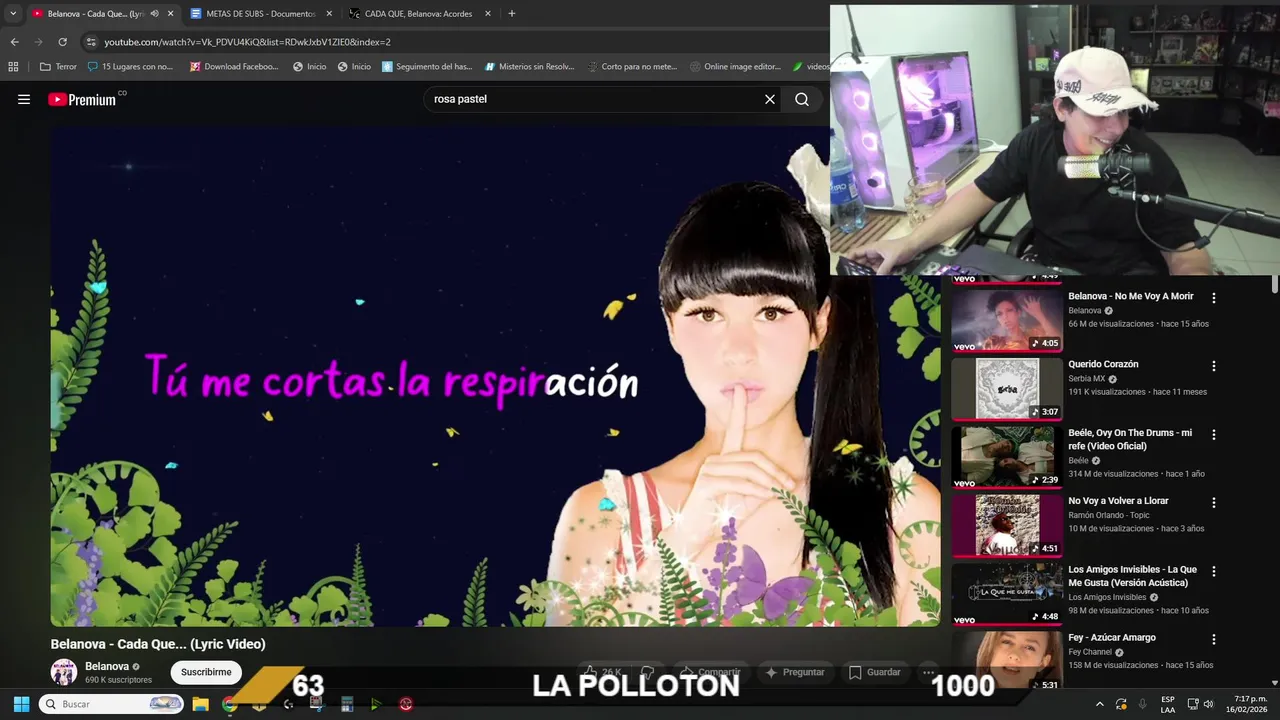Play 'Belanova - No Me Voy A Morir' thumbnail

(x=1006, y=320)
